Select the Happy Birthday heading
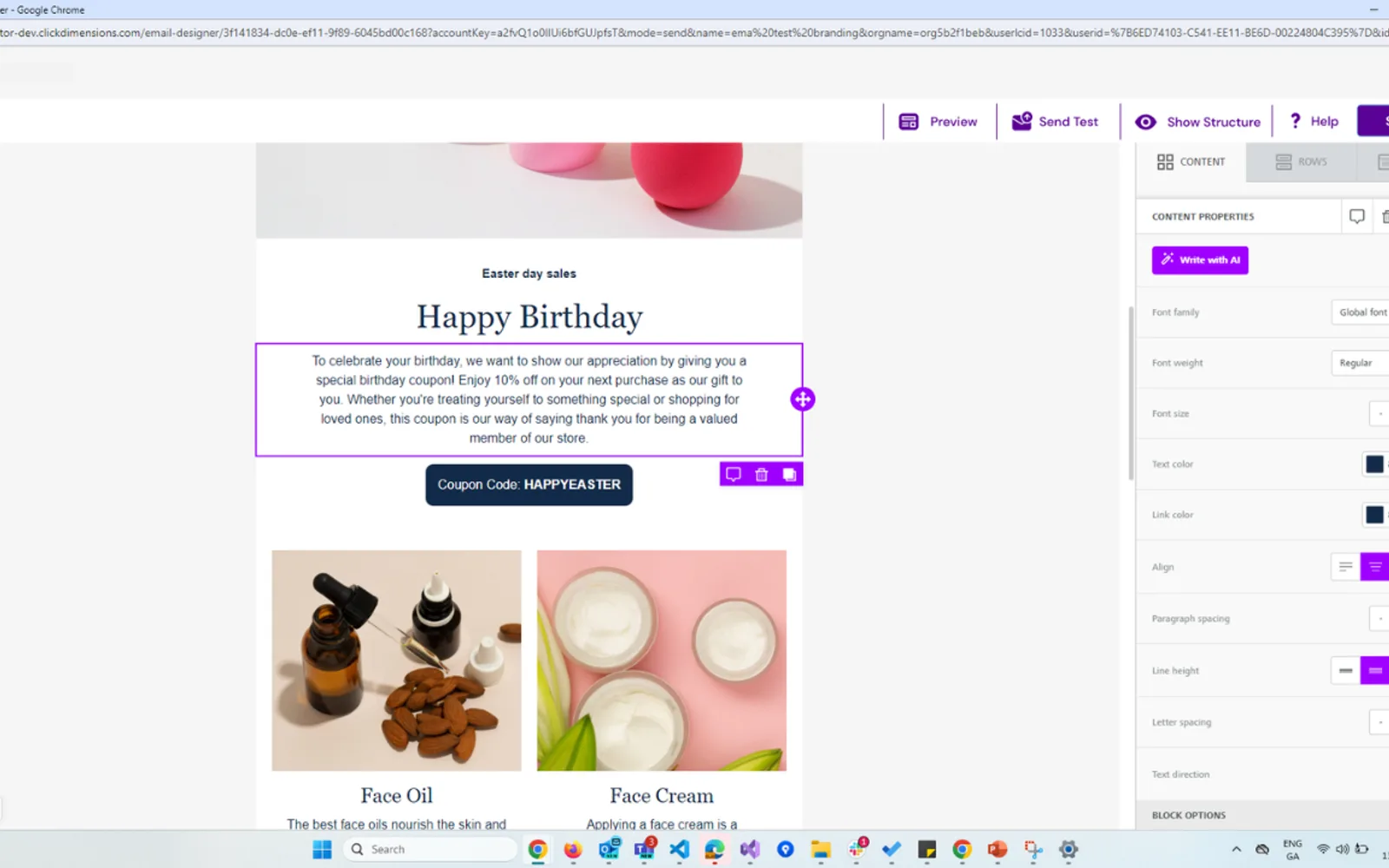This screenshot has height=868, width=1389. click(530, 317)
